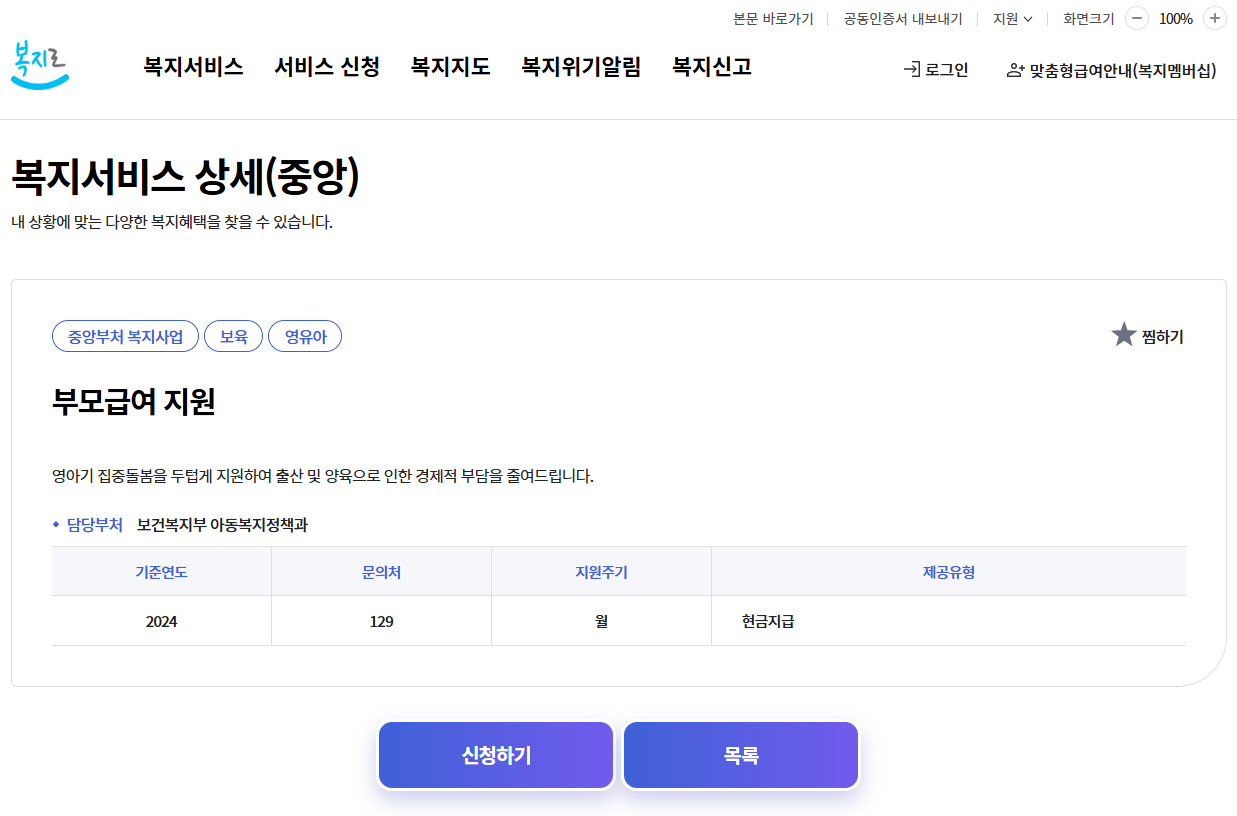Click the 보육 category tag
1237x816 pixels.
click(233, 336)
